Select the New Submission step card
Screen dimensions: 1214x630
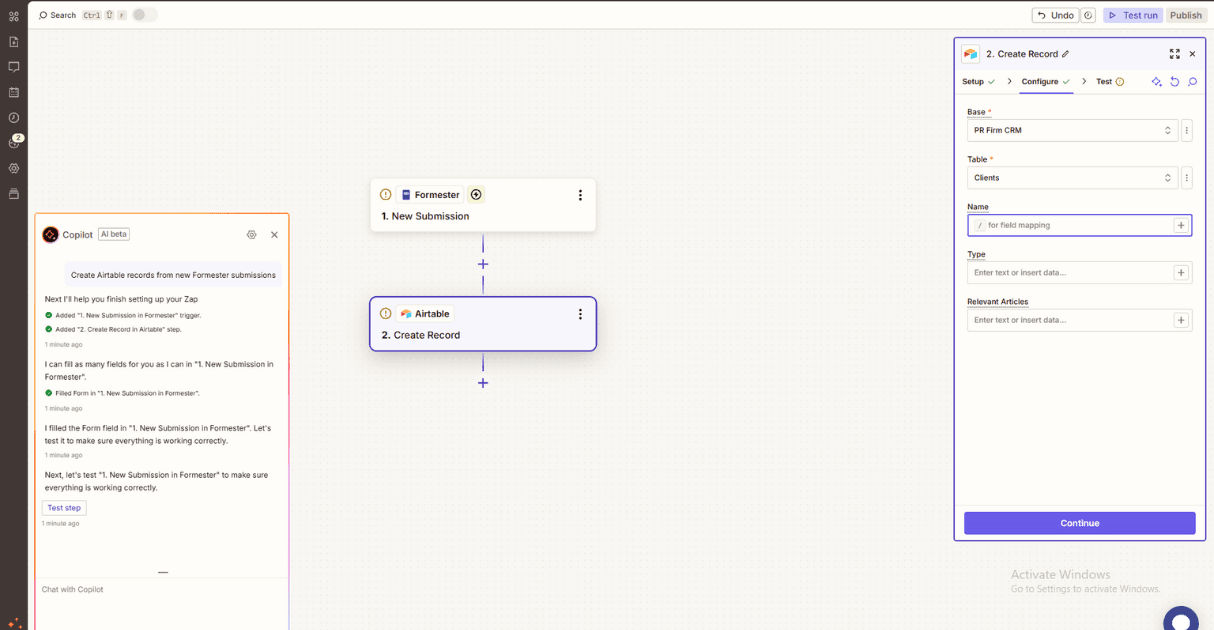(483, 205)
